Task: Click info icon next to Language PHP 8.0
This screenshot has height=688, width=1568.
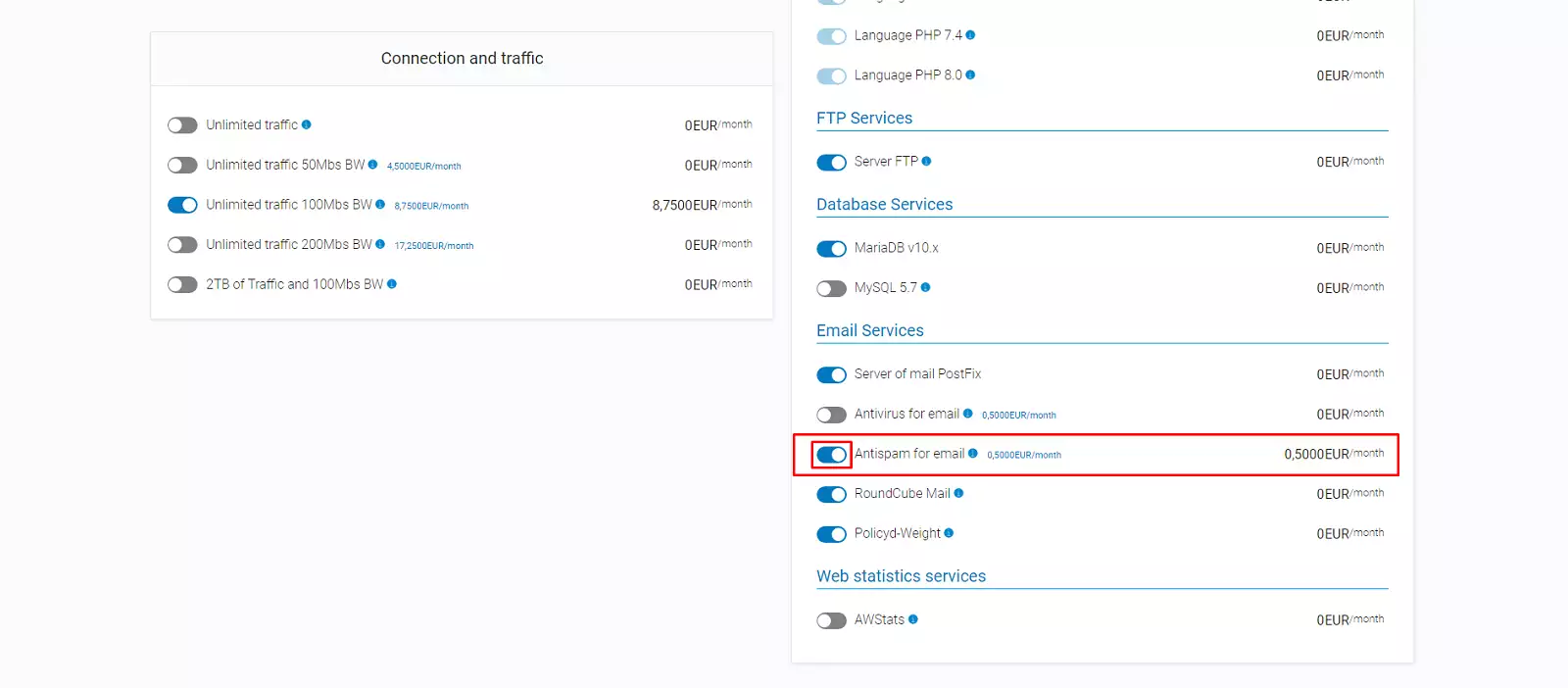Action: click(x=970, y=74)
